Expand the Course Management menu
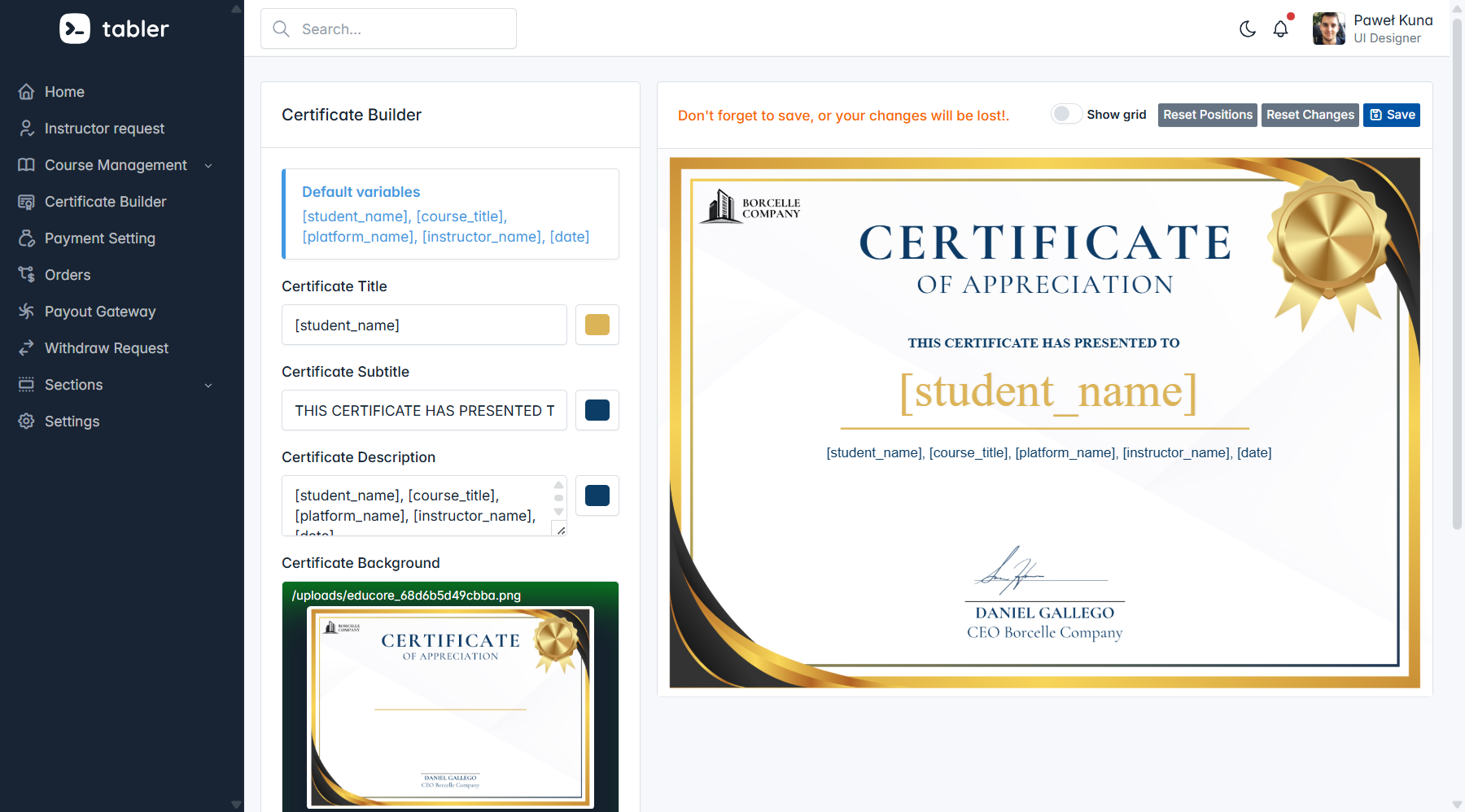Viewport: 1465px width, 812px height. point(116,165)
